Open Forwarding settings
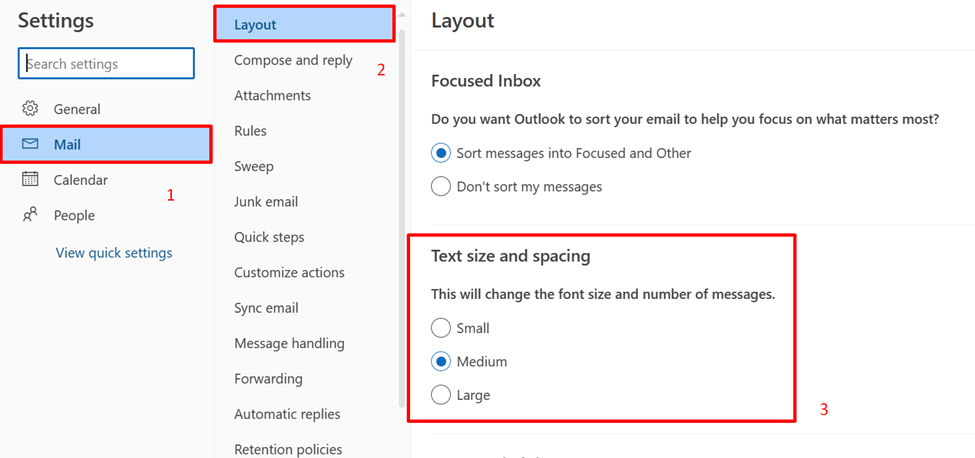The height and width of the screenshot is (458, 975). (268, 379)
